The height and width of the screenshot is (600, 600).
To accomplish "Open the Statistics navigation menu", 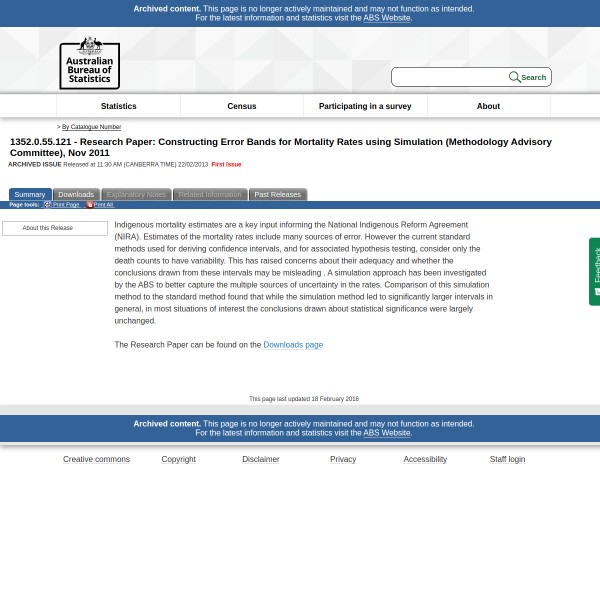I will (x=118, y=106).
